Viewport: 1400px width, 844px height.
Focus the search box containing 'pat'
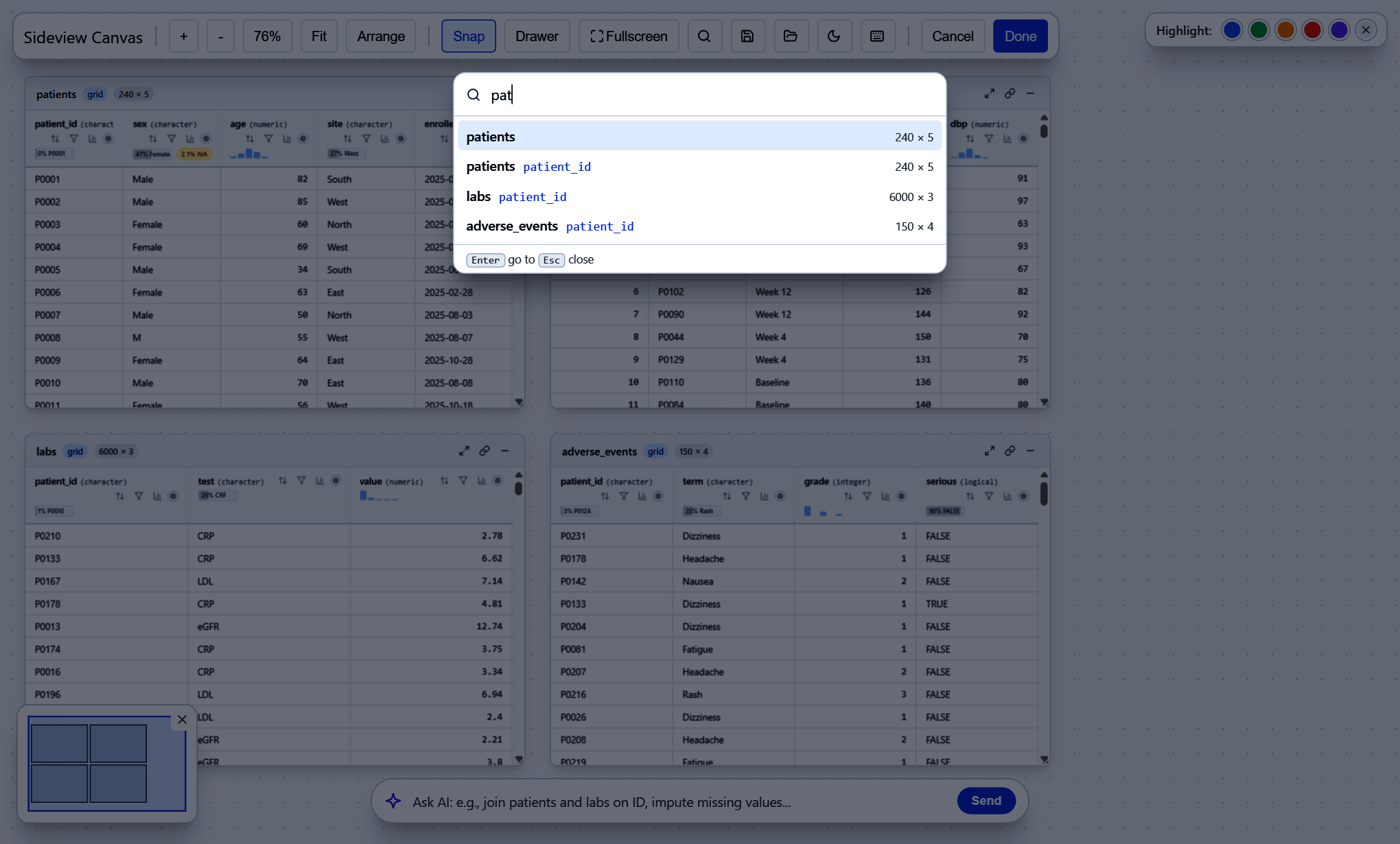click(700, 95)
